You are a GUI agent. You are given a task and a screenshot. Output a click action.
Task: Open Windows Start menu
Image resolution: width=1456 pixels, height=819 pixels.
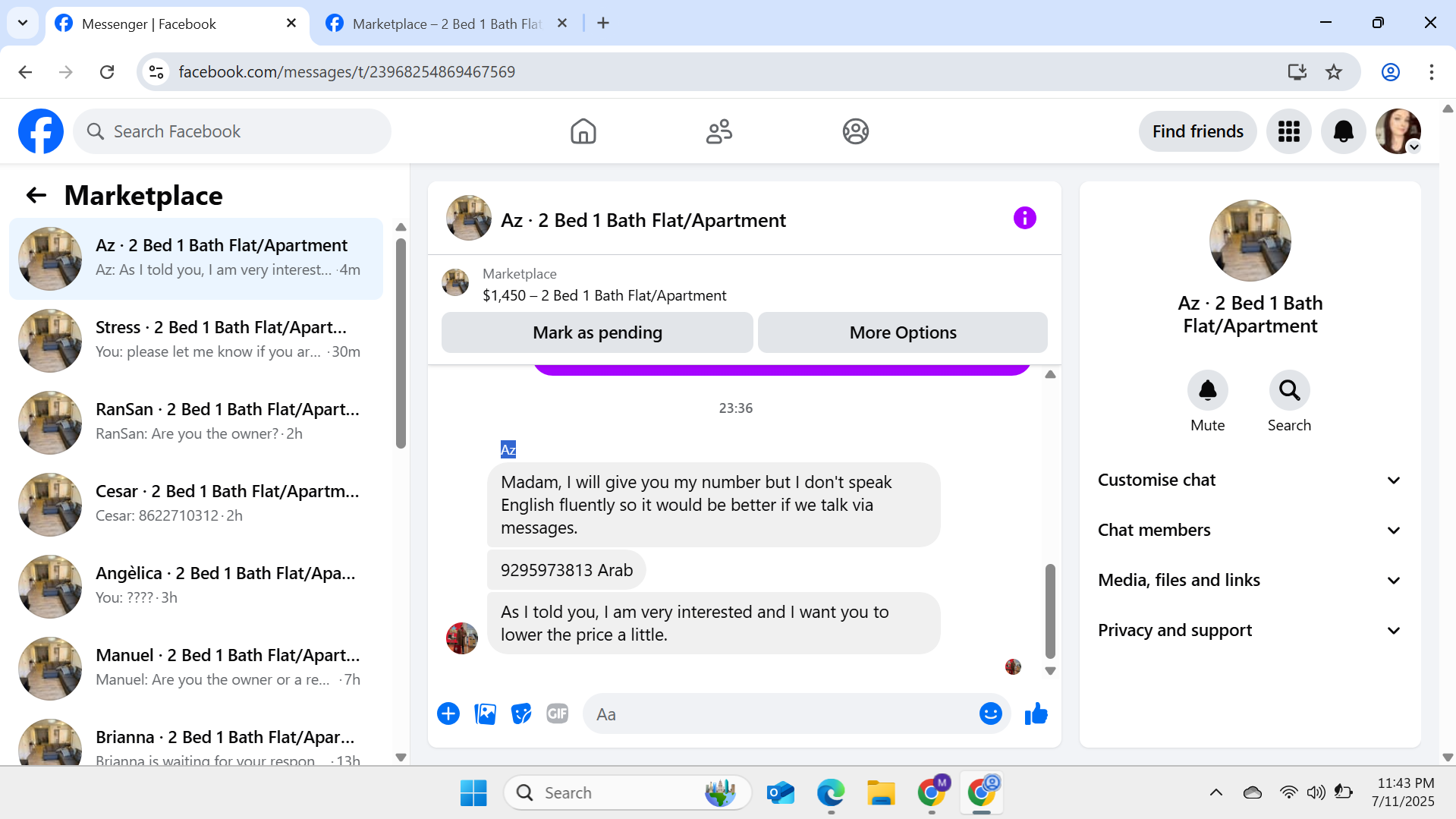[473, 792]
